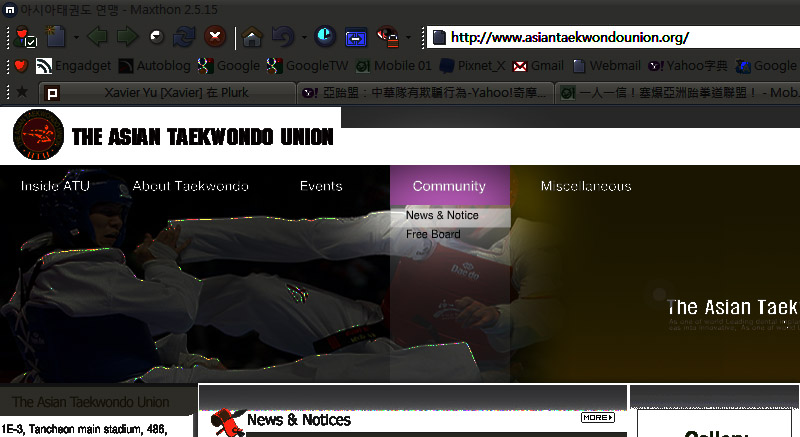The height and width of the screenshot is (437, 800).
Task: Open the GoogleTW bookmark
Action: pyautogui.click(x=307, y=66)
